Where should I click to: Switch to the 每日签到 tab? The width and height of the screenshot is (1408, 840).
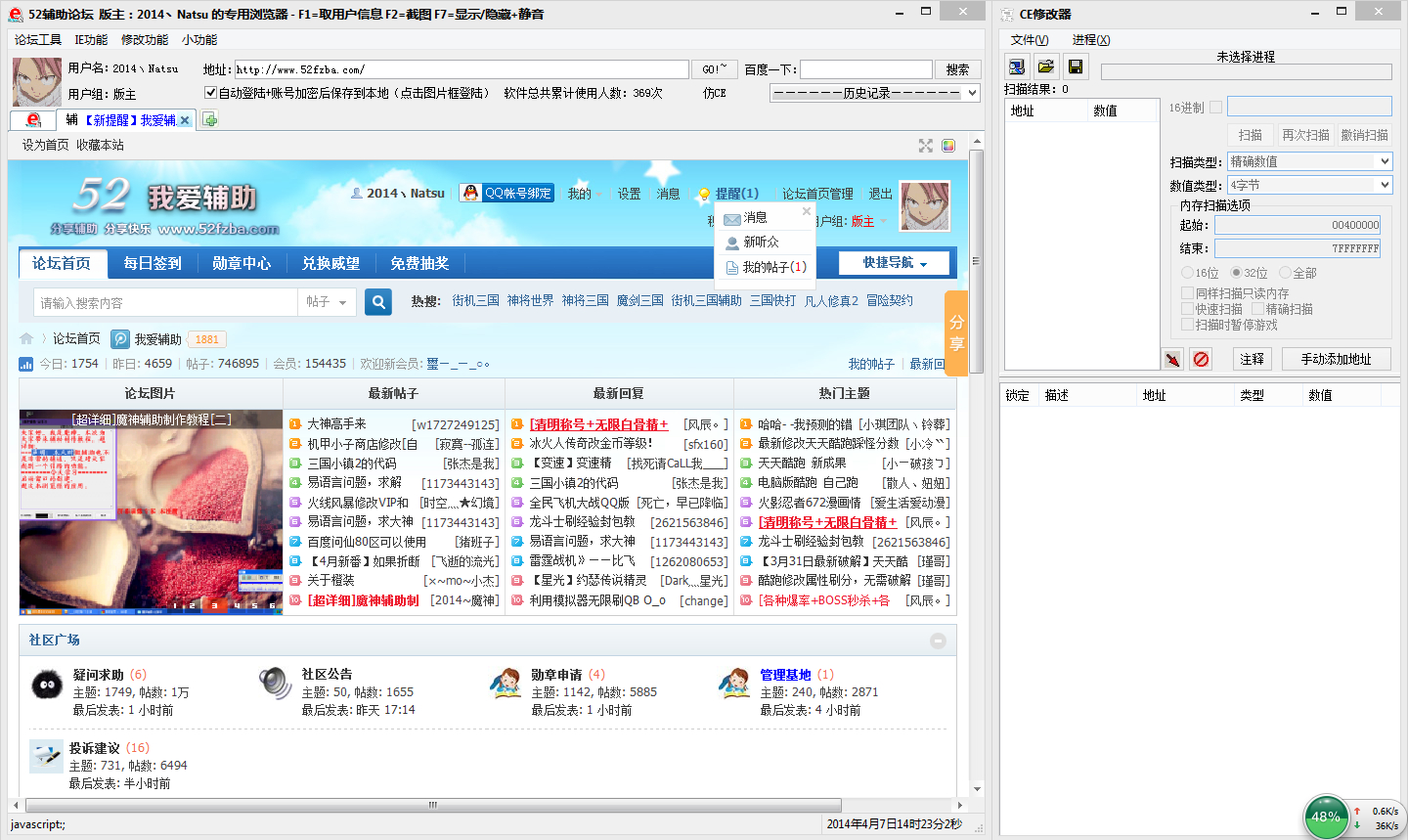(x=153, y=263)
